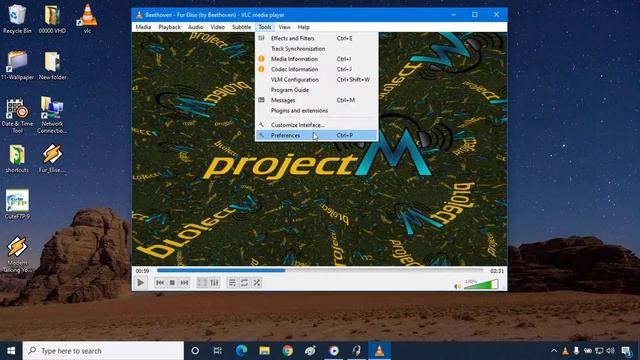Open the Windows Start menu

[11, 351]
